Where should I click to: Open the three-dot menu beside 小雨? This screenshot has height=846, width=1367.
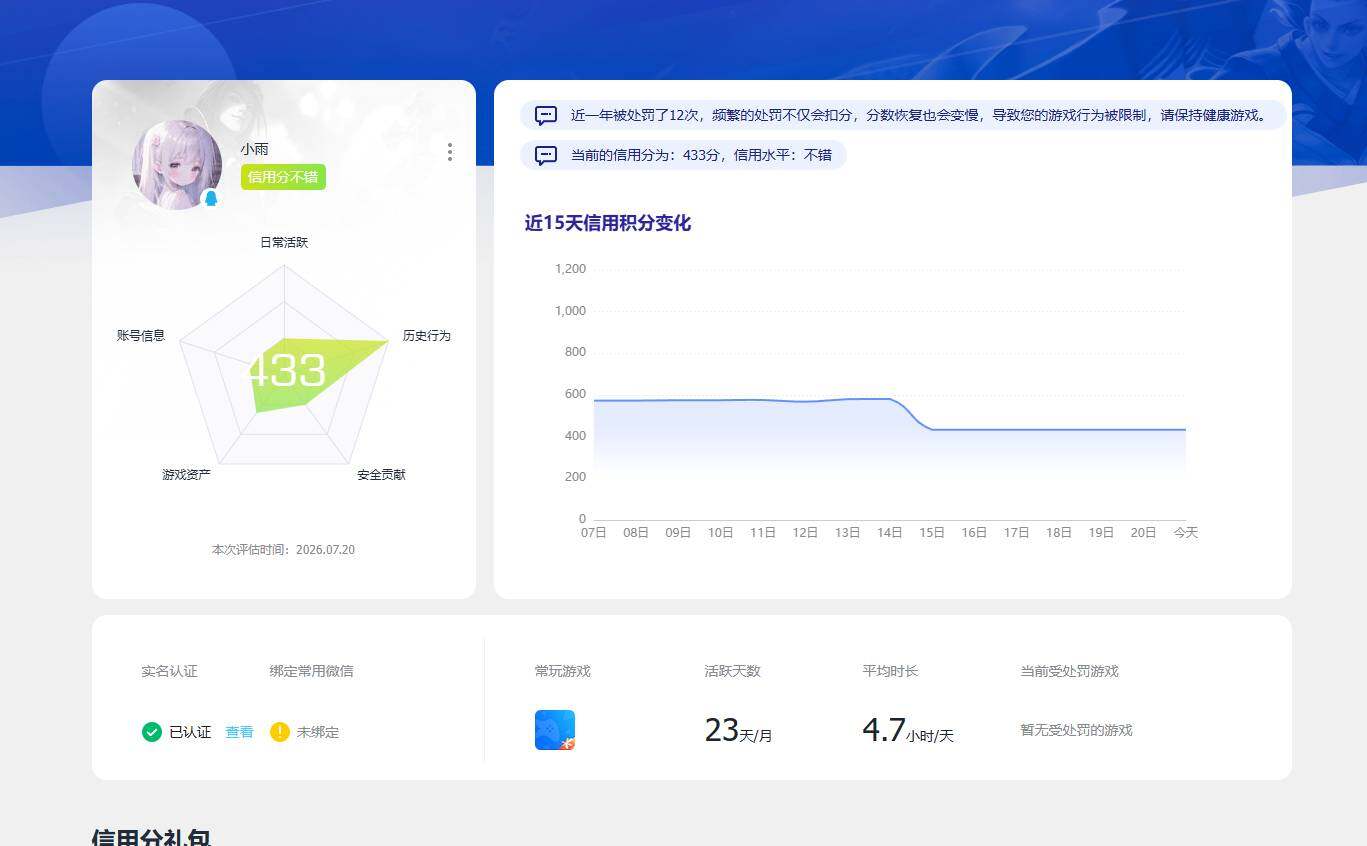pyautogui.click(x=450, y=152)
